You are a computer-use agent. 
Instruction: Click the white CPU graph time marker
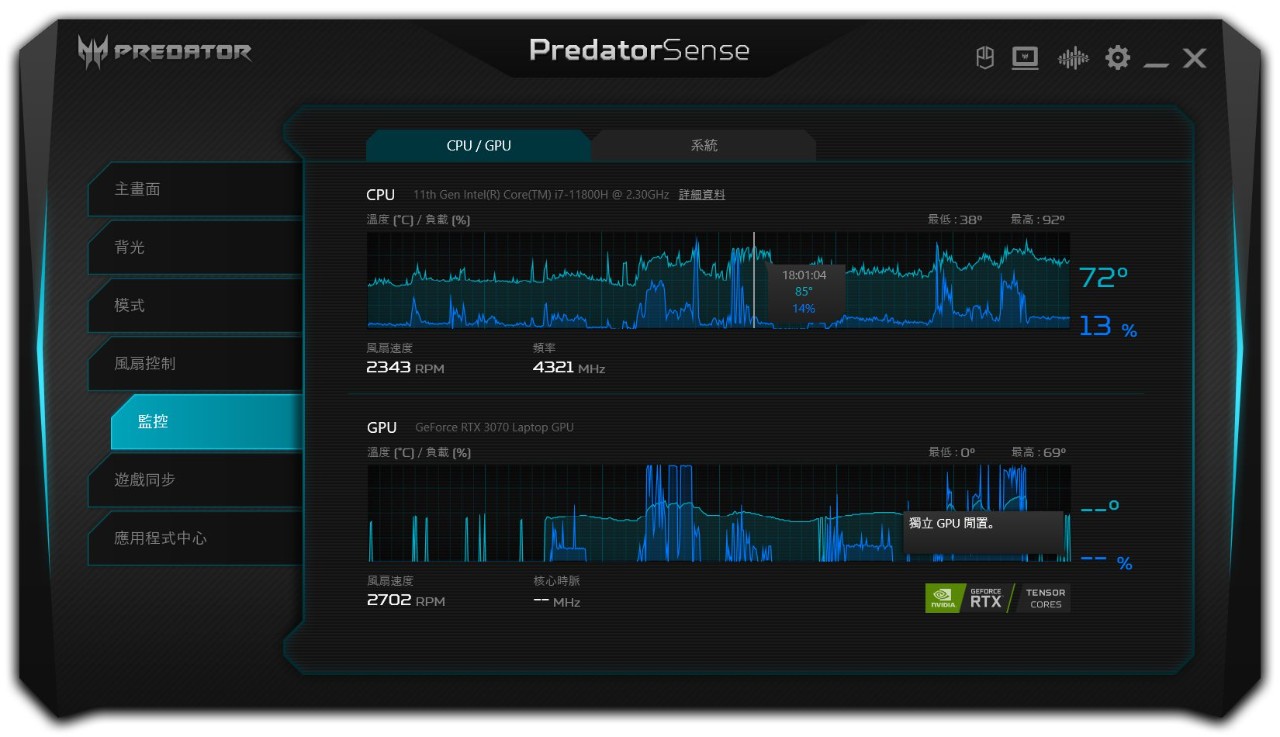tap(754, 280)
